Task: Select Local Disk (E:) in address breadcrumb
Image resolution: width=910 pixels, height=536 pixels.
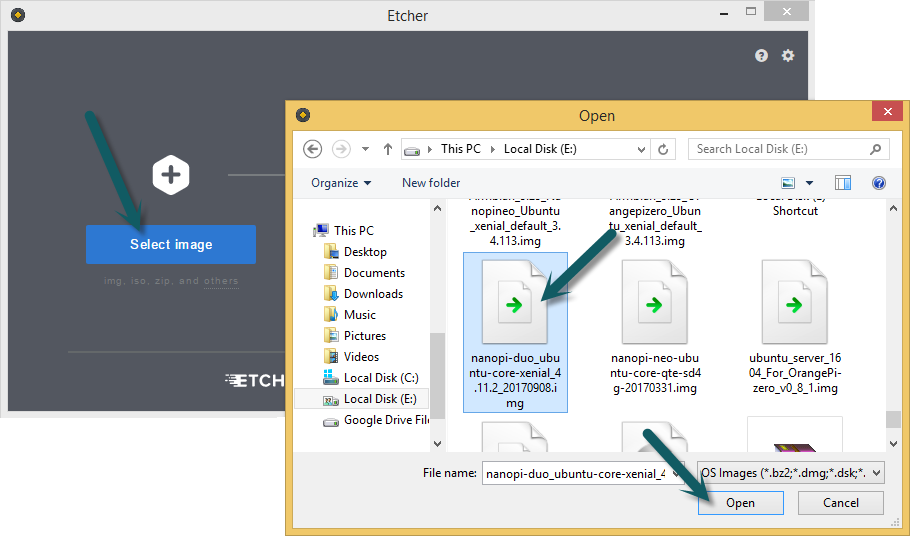Action: (540, 149)
